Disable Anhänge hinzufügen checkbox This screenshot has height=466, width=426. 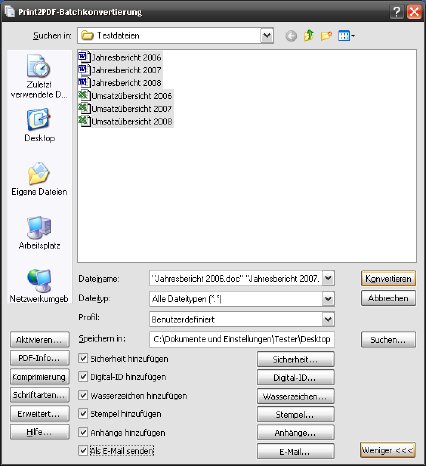83,432
